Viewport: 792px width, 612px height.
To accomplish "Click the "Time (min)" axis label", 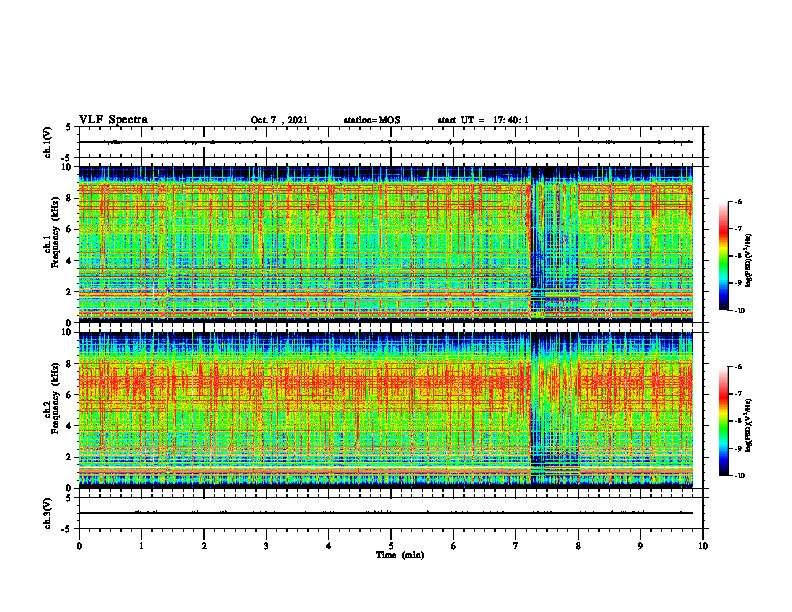I will 400,555.
